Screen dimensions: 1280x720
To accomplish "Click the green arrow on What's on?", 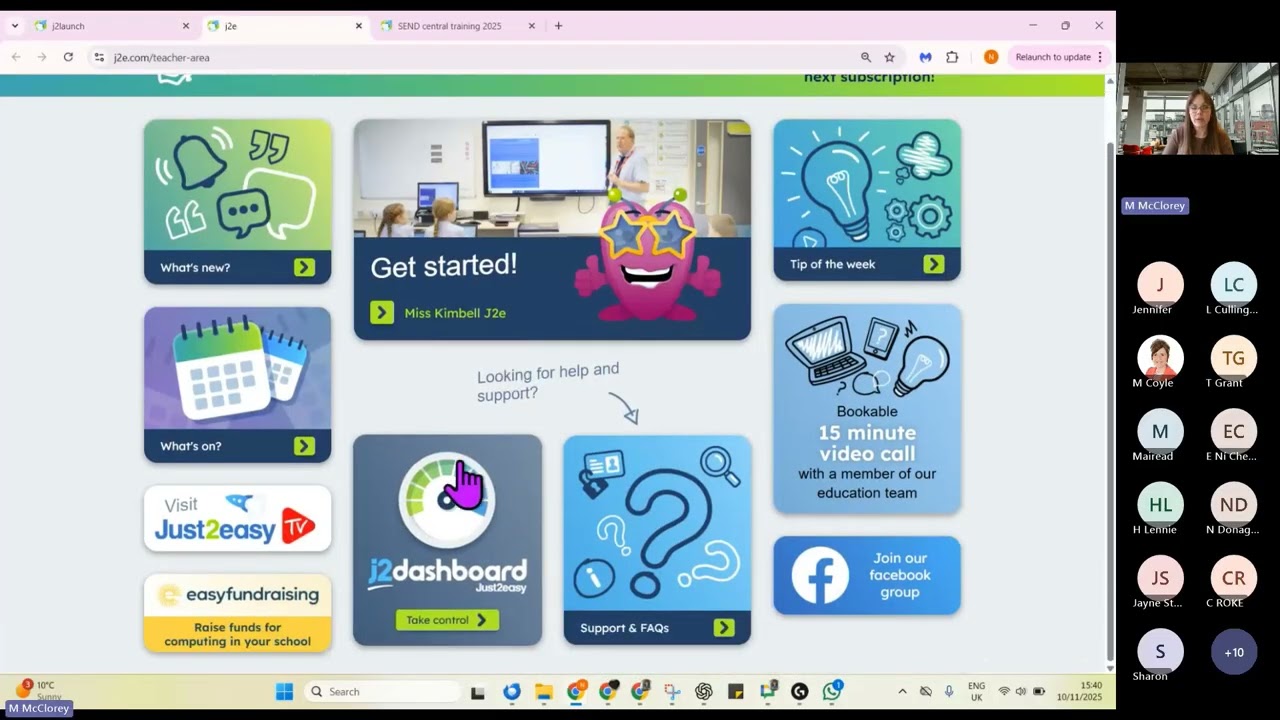I will (305, 446).
